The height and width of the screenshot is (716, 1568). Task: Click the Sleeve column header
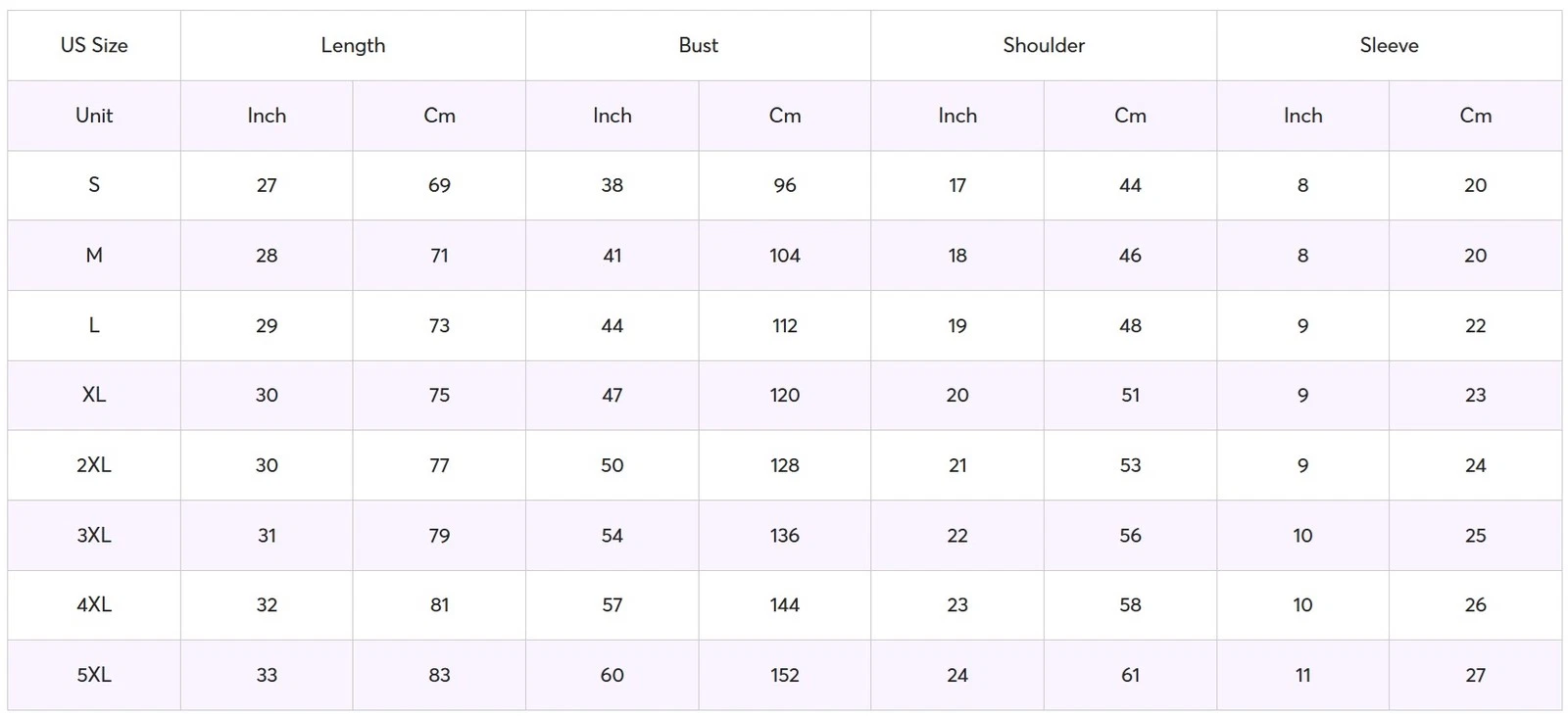[x=1389, y=45]
